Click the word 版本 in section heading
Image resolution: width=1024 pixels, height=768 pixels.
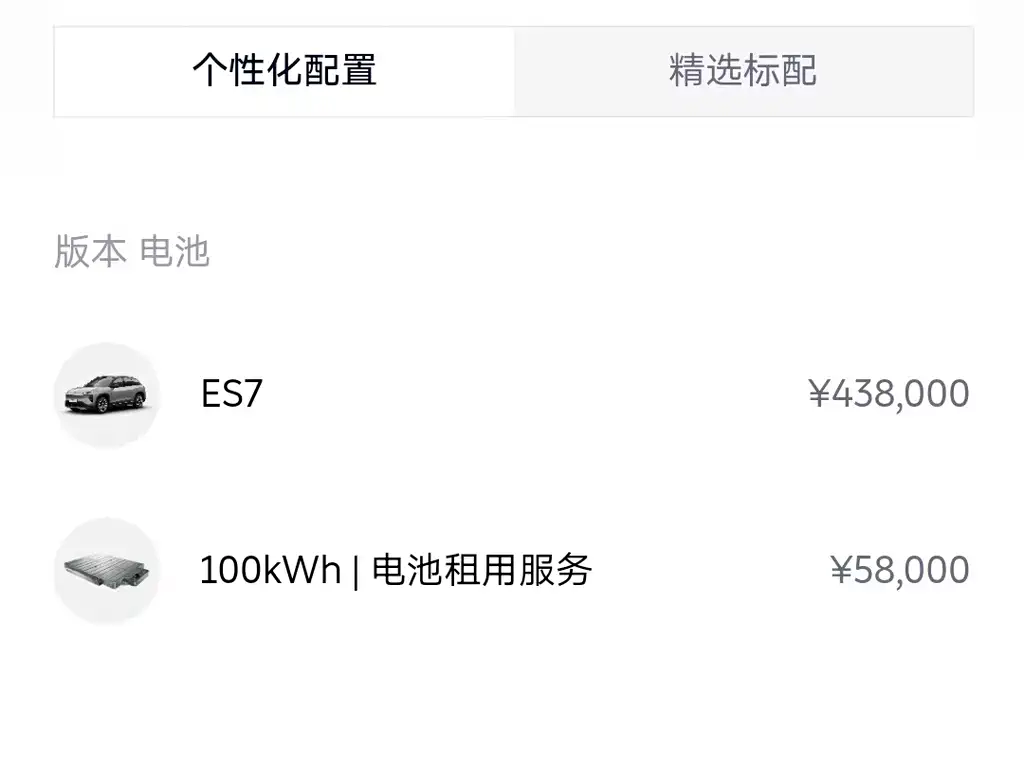point(90,251)
